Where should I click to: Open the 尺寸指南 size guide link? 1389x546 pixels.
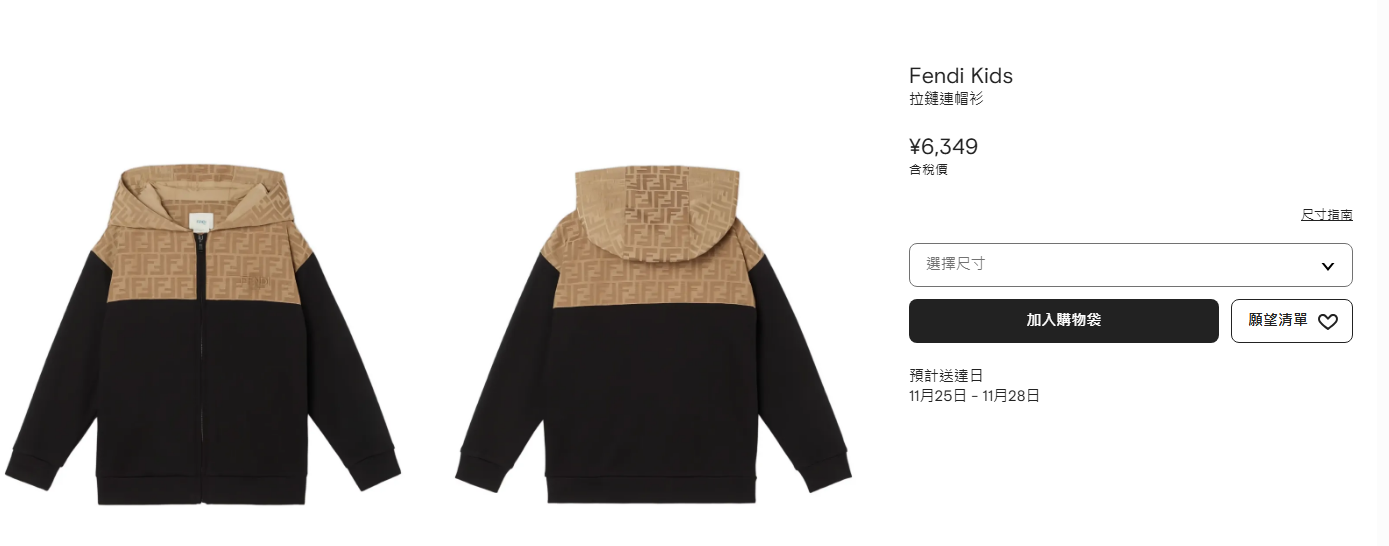point(1326,214)
